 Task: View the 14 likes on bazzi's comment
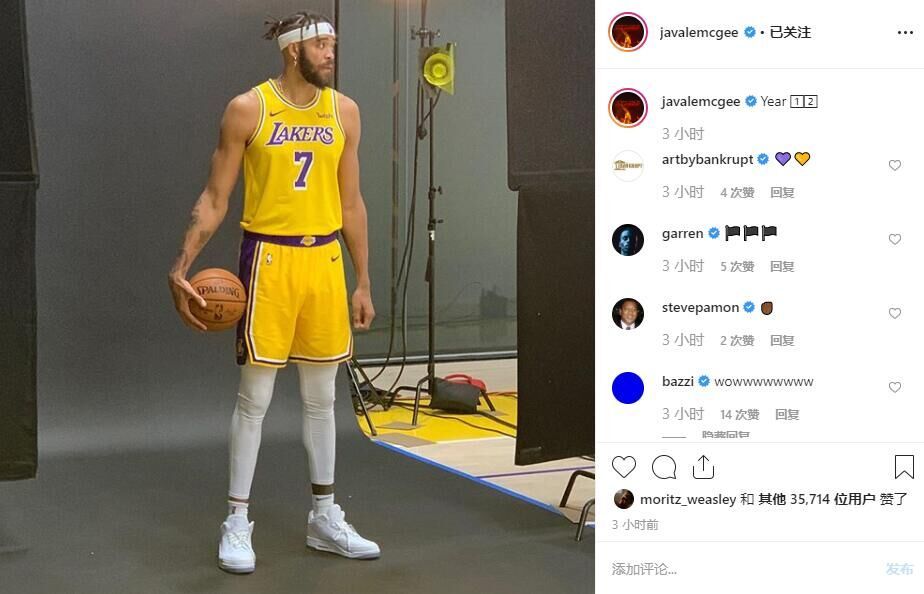[x=739, y=414]
